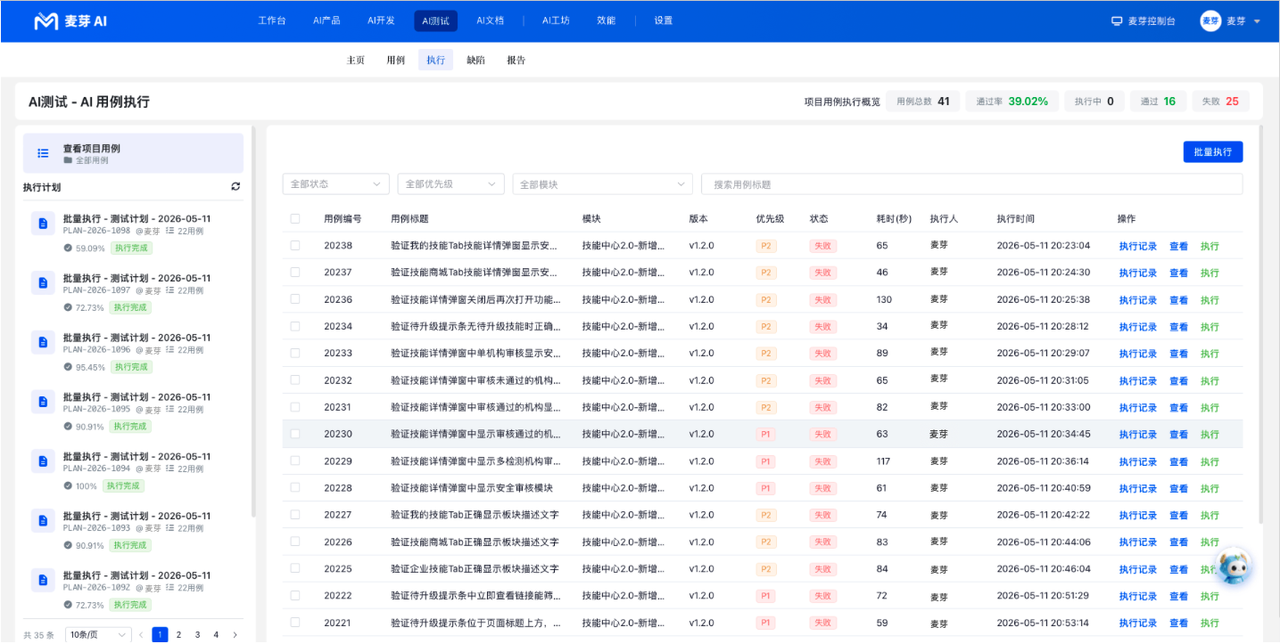The height and width of the screenshot is (644, 1280).
Task: Click the document icon of PLAN-2026-1092
Action: point(42,580)
